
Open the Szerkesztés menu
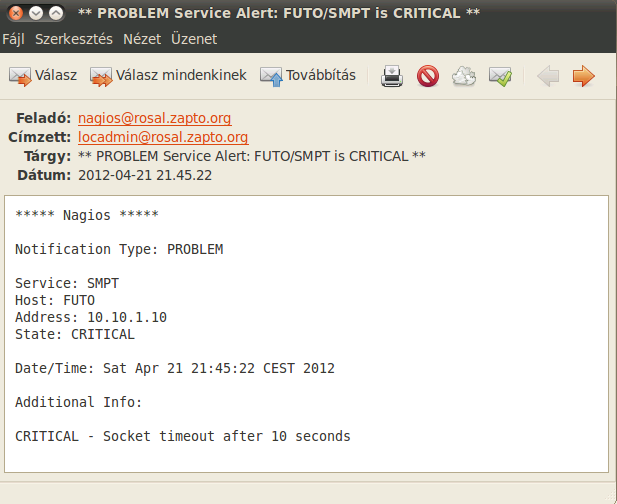pyautogui.click(x=74, y=39)
